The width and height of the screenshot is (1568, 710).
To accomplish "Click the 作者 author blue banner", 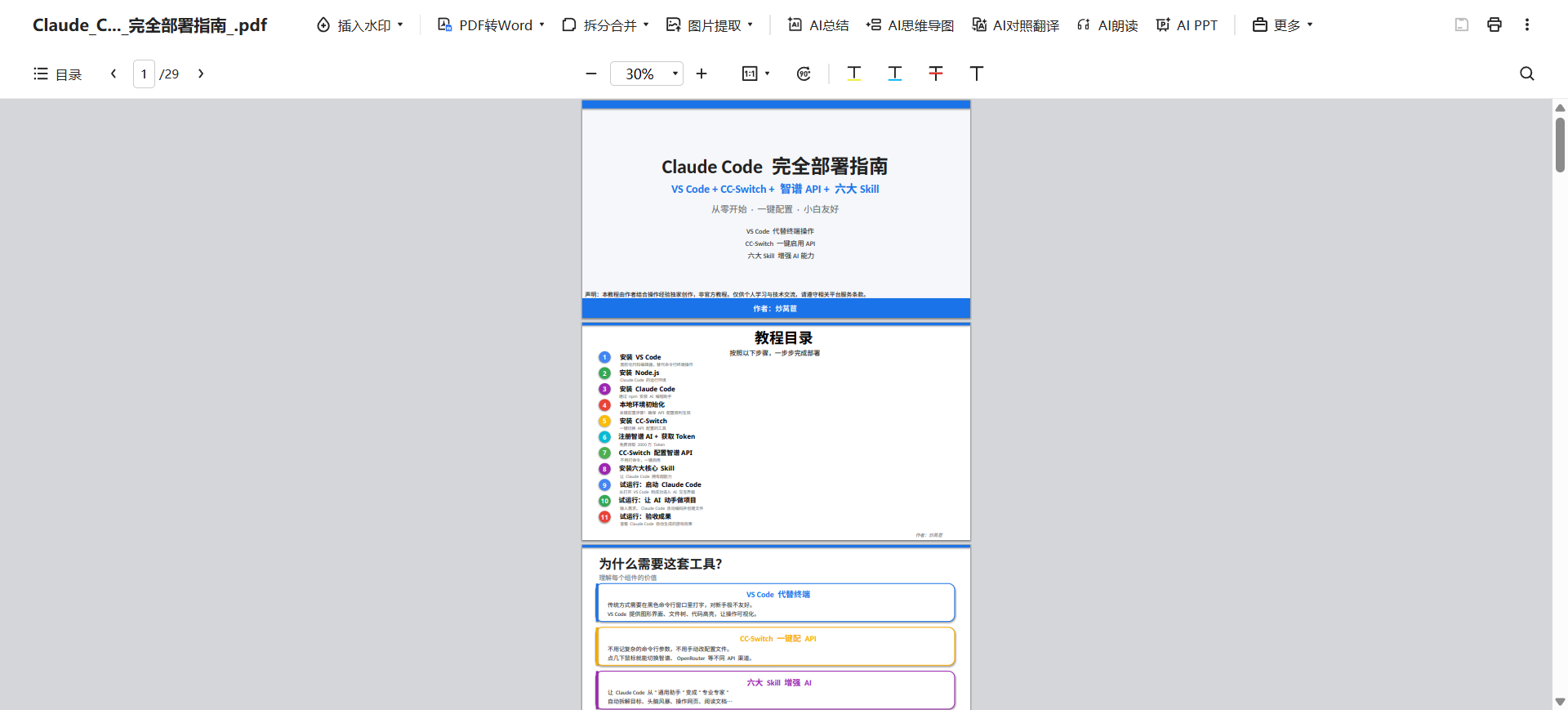I will coord(776,309).
